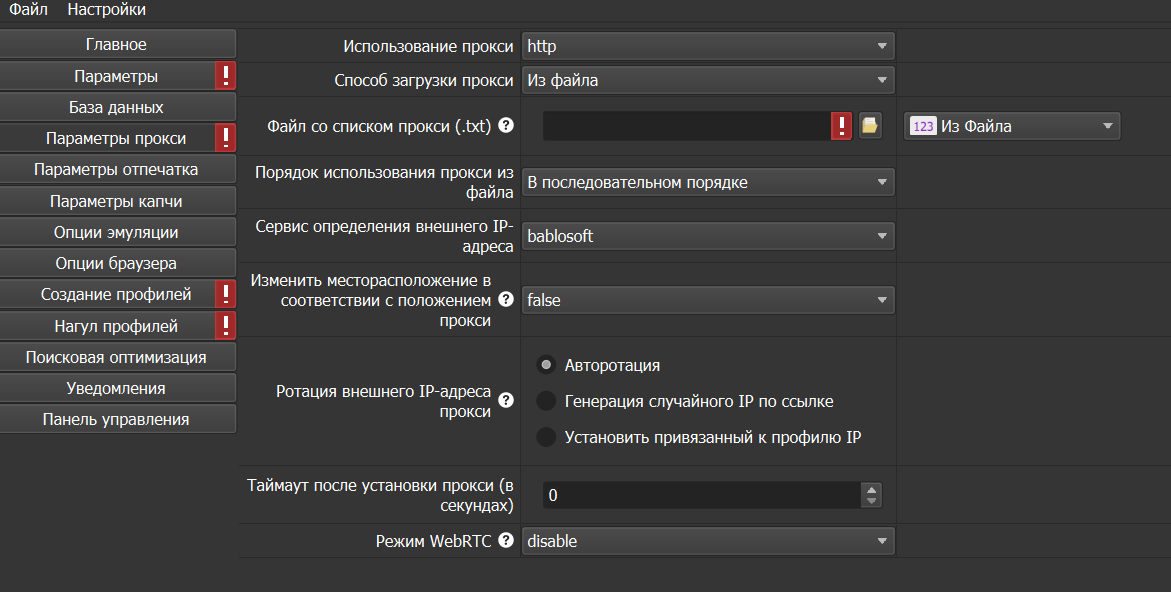This screenshot has width=1171, height=592.
Task: Click the folder browse icon for proxy file
Action: tap(870, 126)
